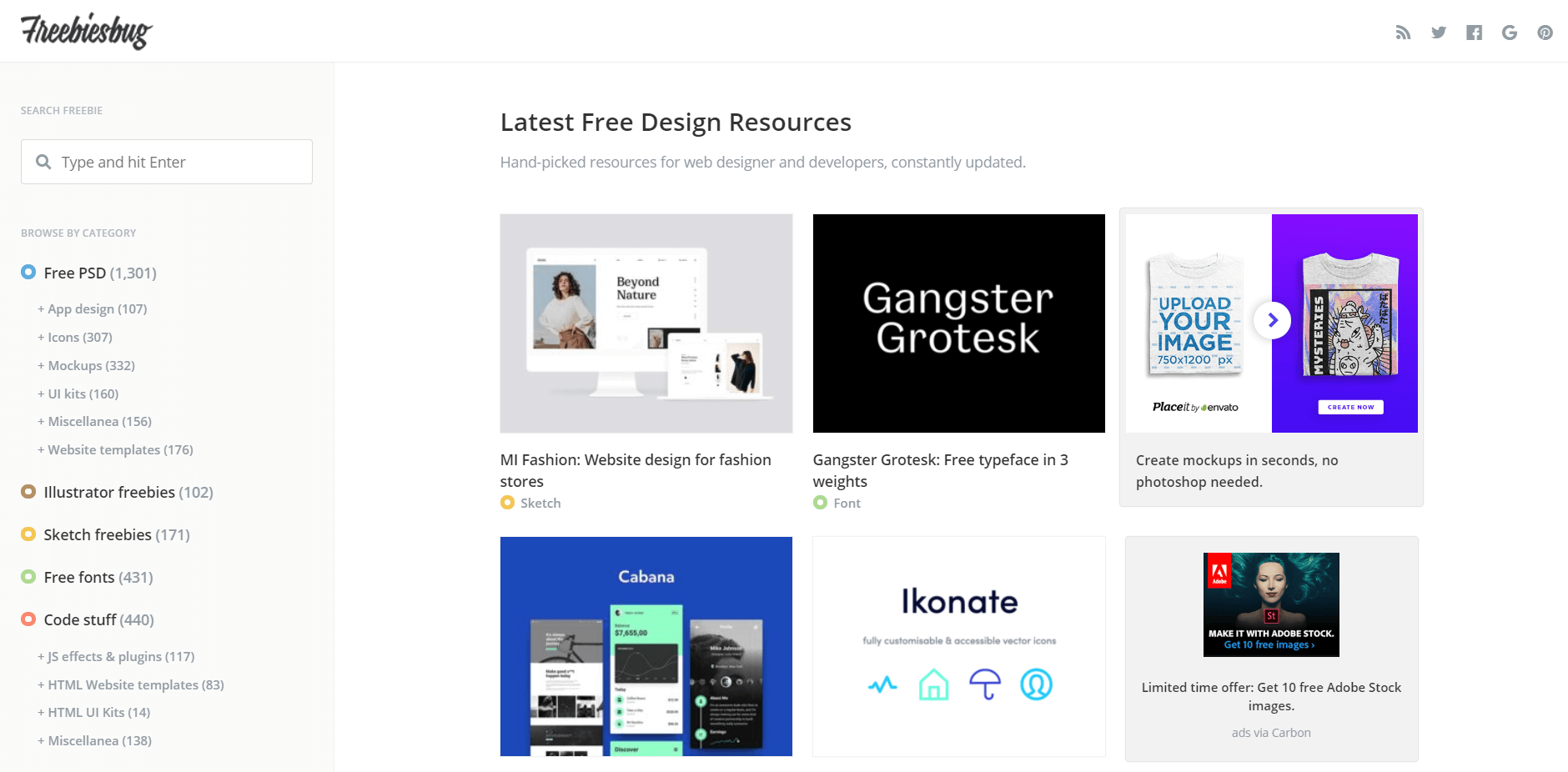Open the Ikonate icons thumbnail

point(958,646)
